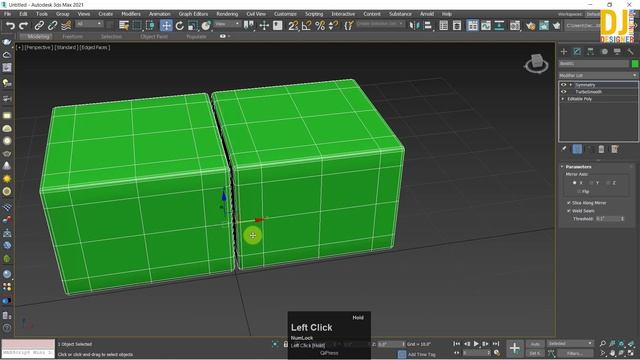Open the reference coordinate system View dropdown
The image size is (640, 360).
point(227,24)
